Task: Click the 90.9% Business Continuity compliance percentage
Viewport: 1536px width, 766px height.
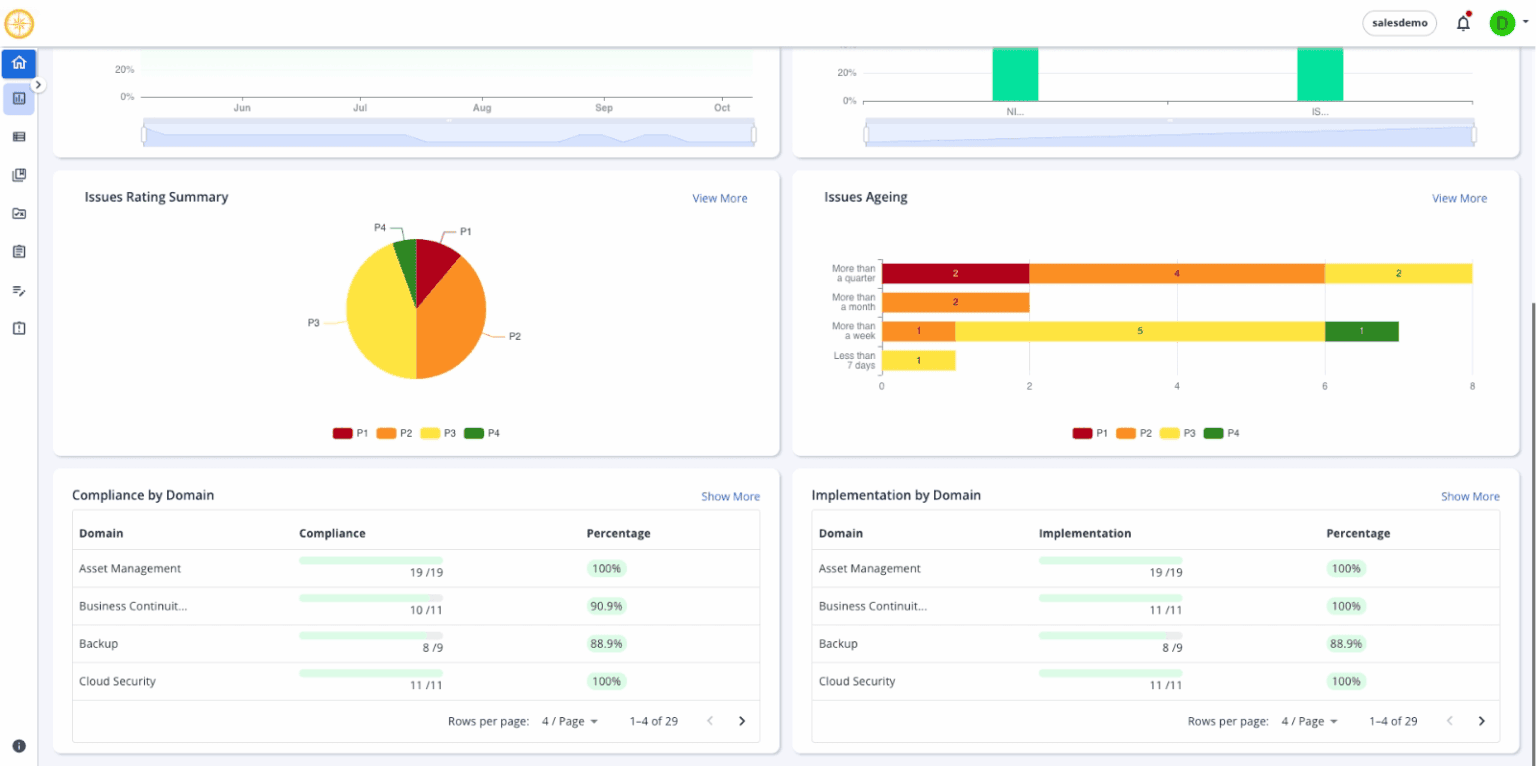Action: pos(605,606)
